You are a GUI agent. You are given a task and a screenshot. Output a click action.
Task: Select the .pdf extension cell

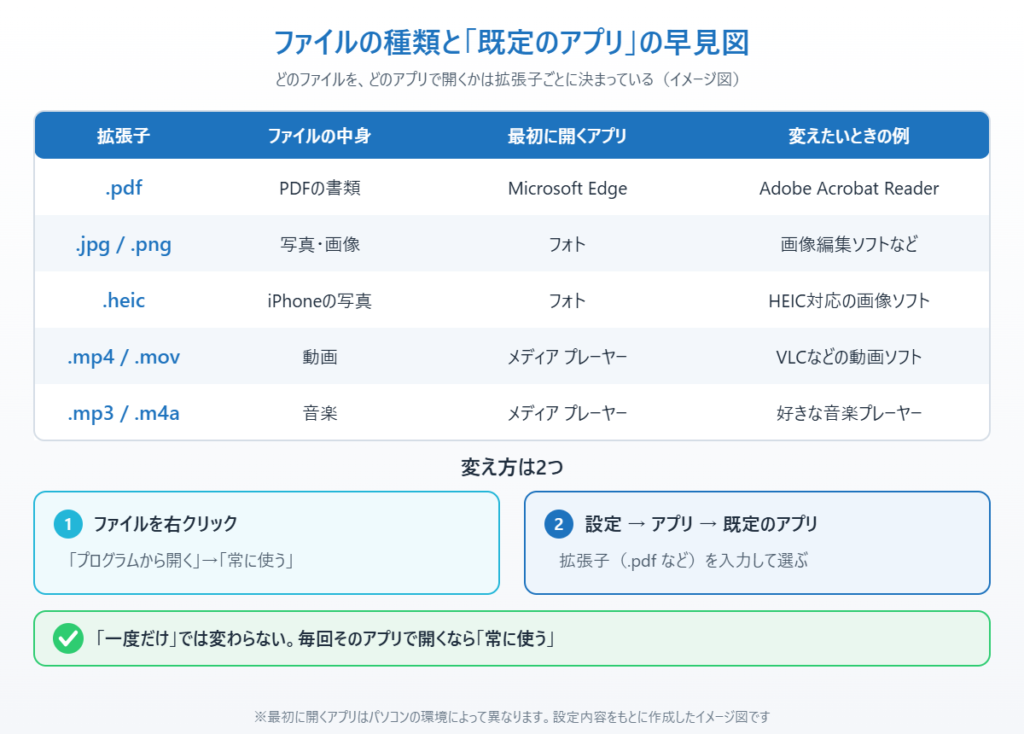click(123, 188)
